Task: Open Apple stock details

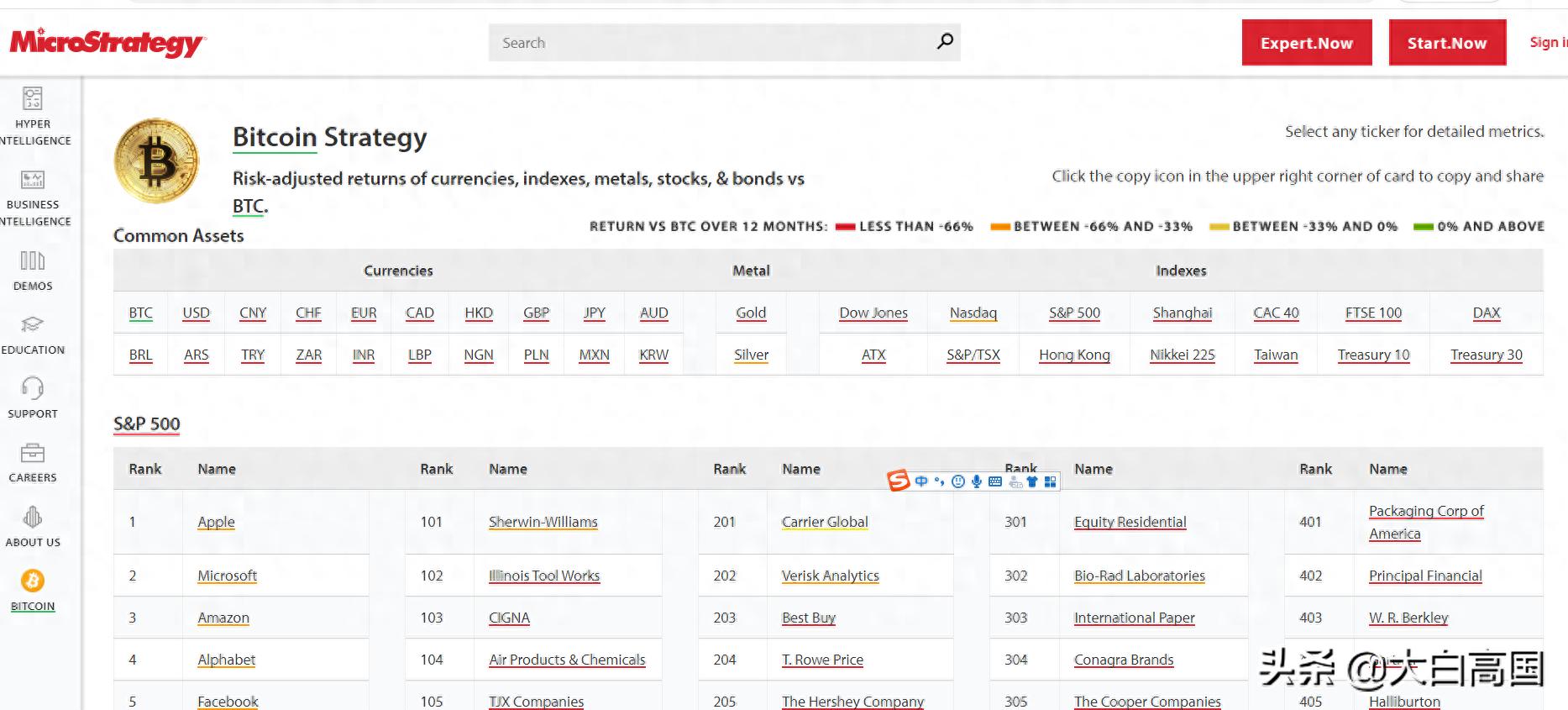Action: pos(216,522)
